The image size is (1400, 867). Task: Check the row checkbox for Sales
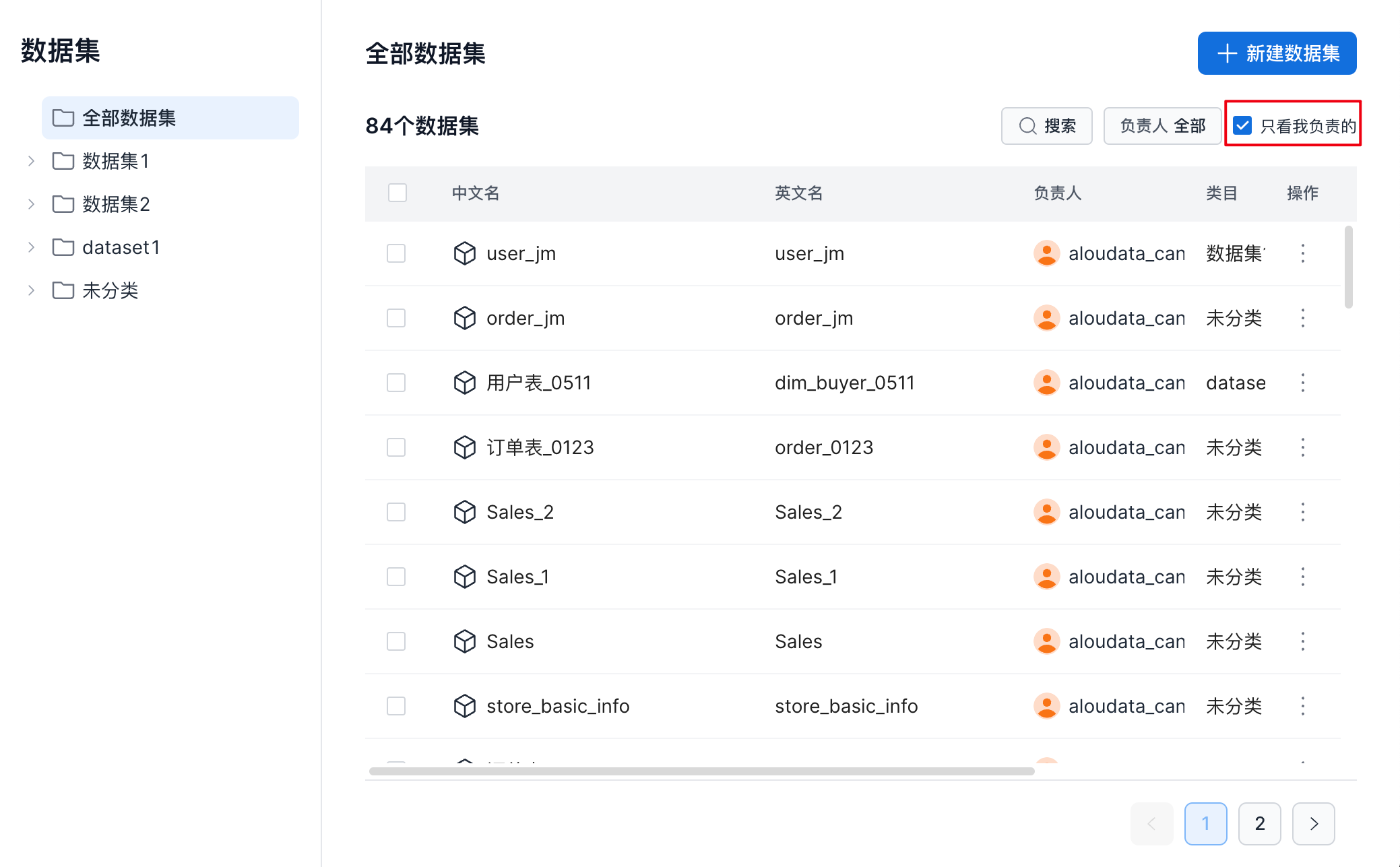tap(396, 641)
